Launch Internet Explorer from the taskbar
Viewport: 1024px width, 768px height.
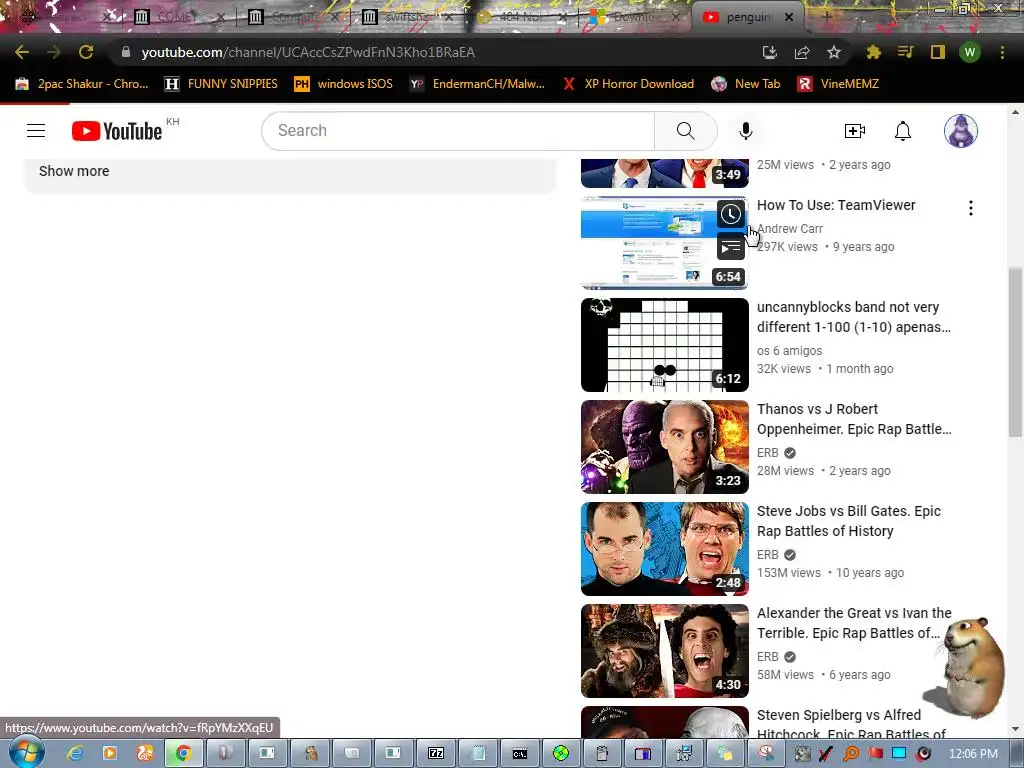click(x=75, y=754)
